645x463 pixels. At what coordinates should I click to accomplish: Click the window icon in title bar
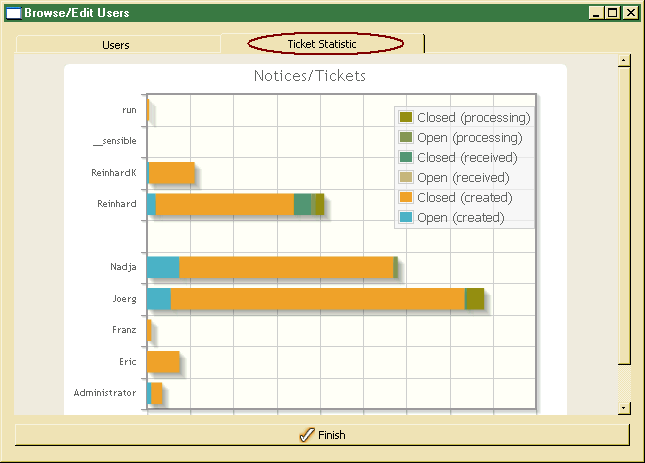[13, 13]
